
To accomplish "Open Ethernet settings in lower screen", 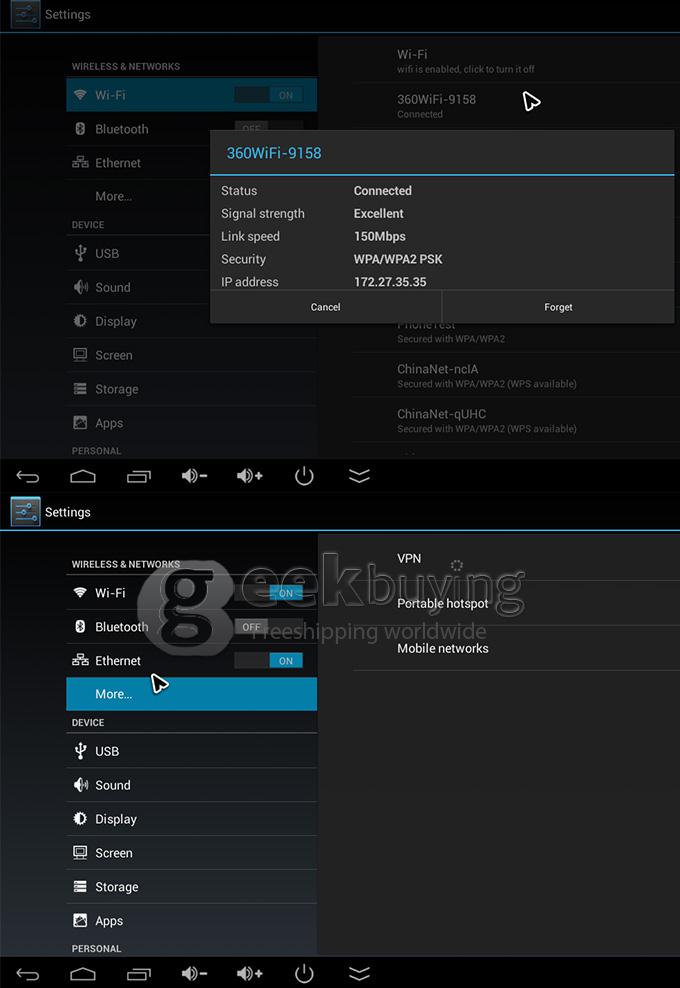I will click(x=192, y=660).
